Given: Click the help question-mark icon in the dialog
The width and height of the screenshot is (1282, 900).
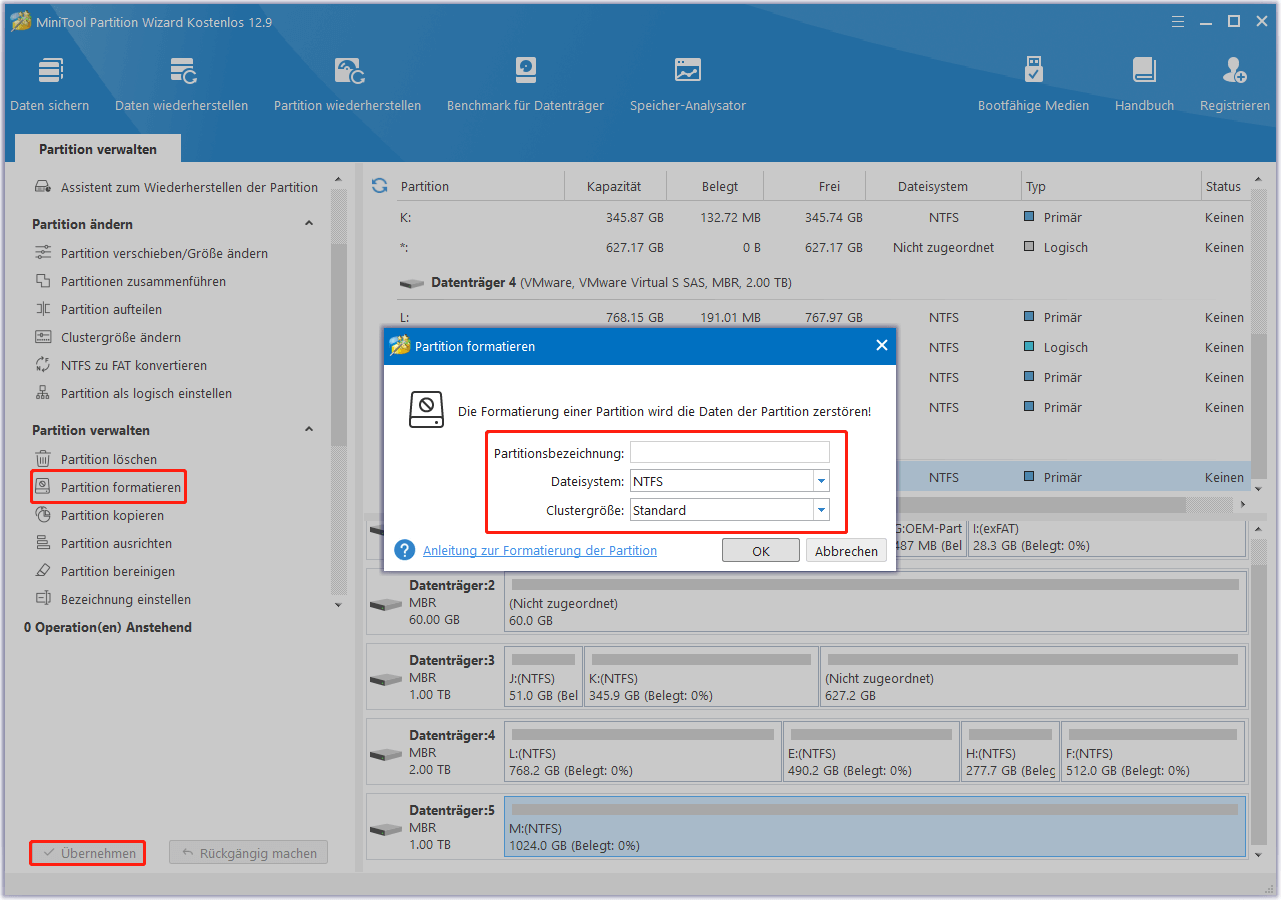Looking at the screenshot, I should pyautogui.click(x=404, y=550).
